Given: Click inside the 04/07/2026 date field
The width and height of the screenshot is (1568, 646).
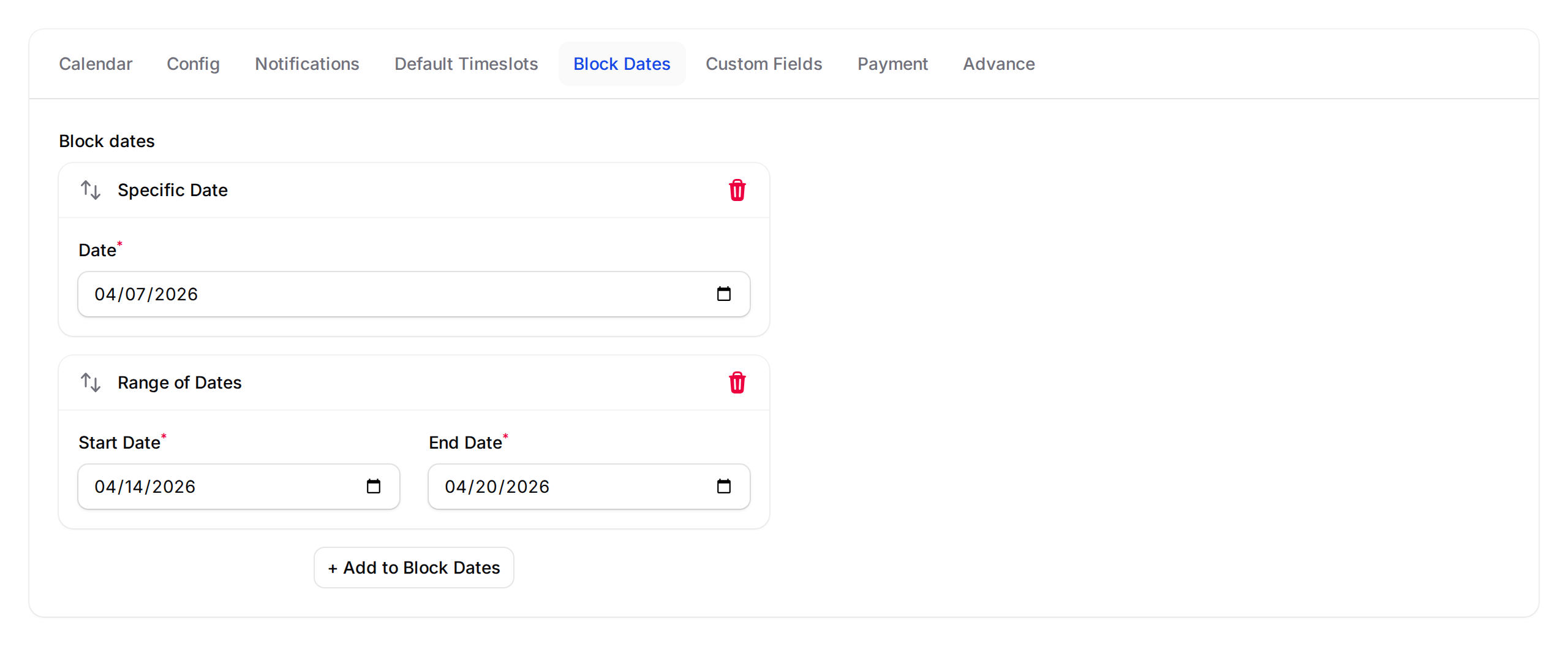Looking at the screenshot, I should [x=306, y=294].
